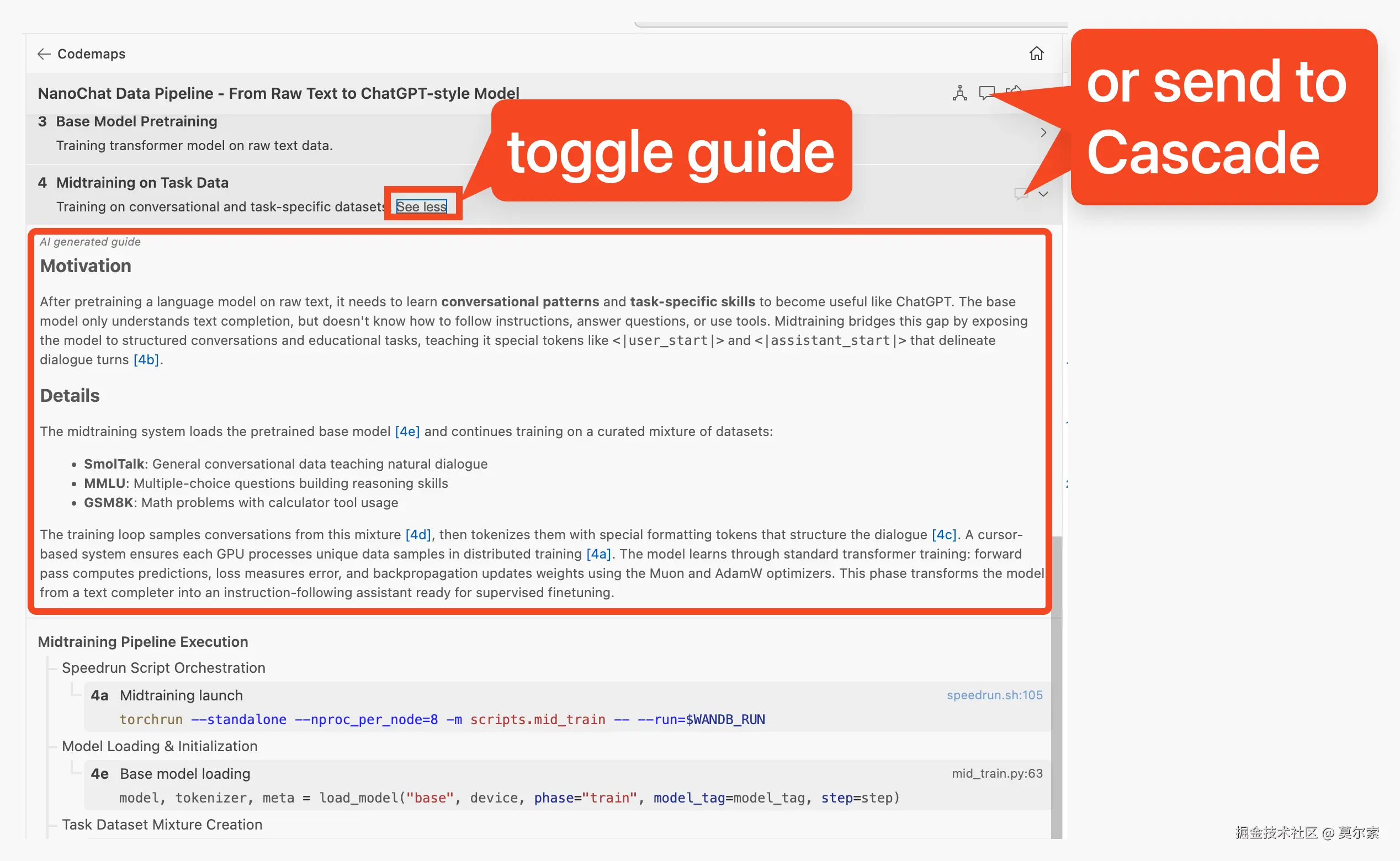The image size is (1400, 861).
Task: Send Midtraining section to Cascade chat icon
Action: [1021, 194]
